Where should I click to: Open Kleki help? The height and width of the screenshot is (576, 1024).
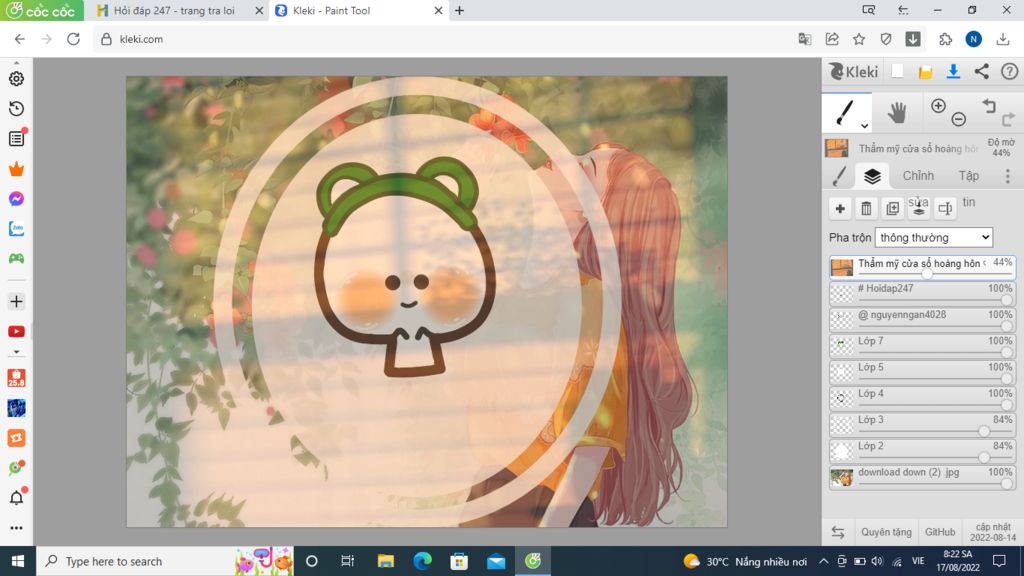(x=1010, y=72)
